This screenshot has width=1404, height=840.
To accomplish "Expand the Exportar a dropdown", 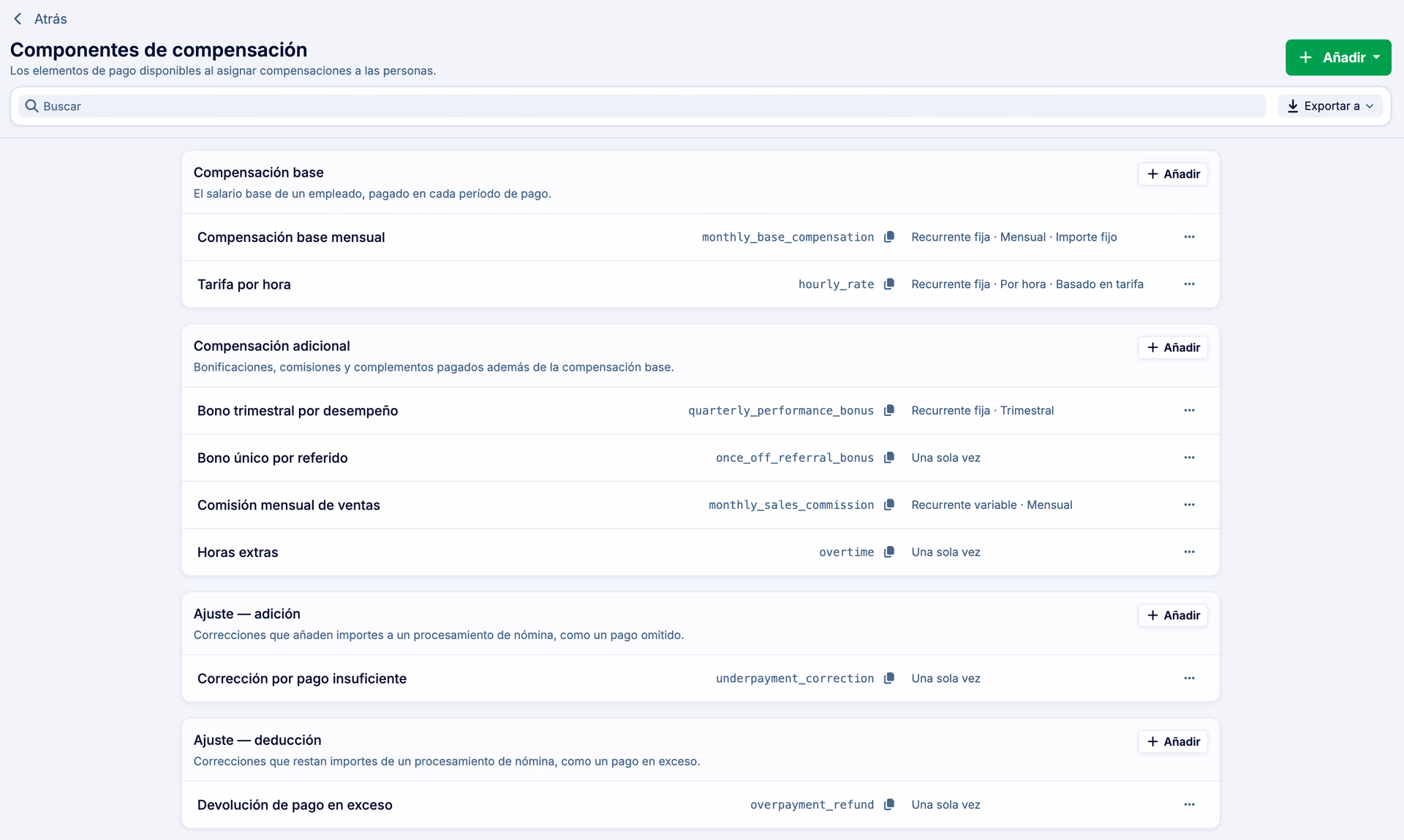I will (x=1330, y=106).
